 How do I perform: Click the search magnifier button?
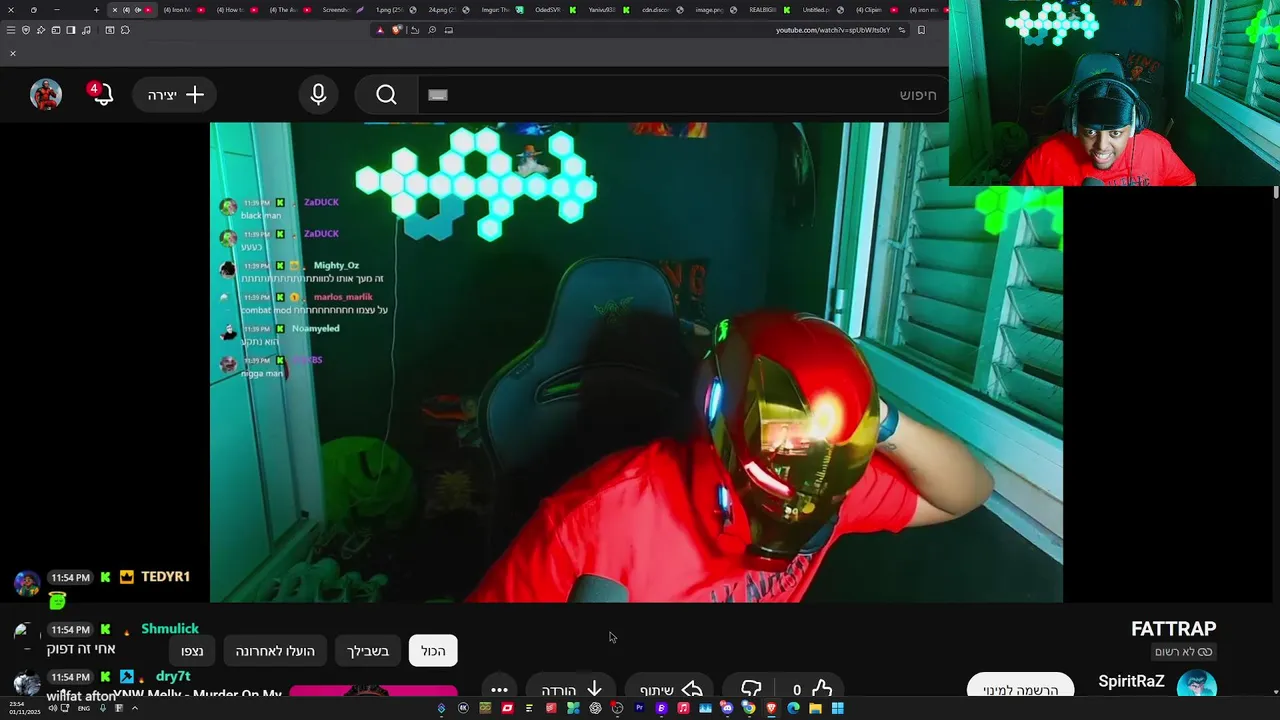tap(386, 95)
